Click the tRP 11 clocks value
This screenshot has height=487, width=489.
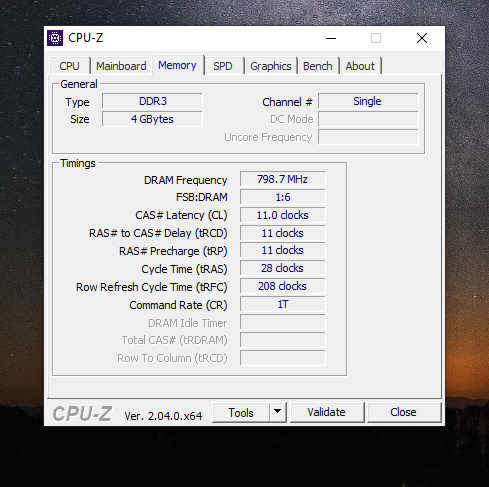click(x=282, y=250)
